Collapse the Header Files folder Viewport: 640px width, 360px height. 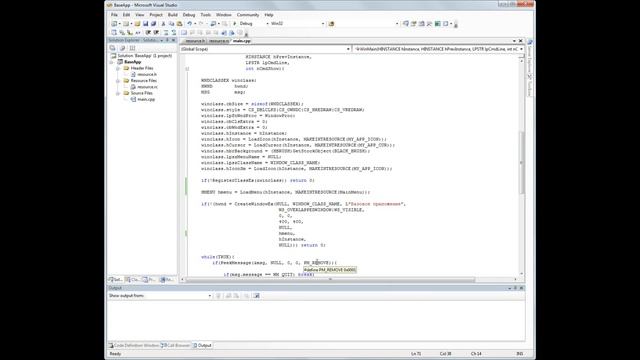(x=118, y=68)
